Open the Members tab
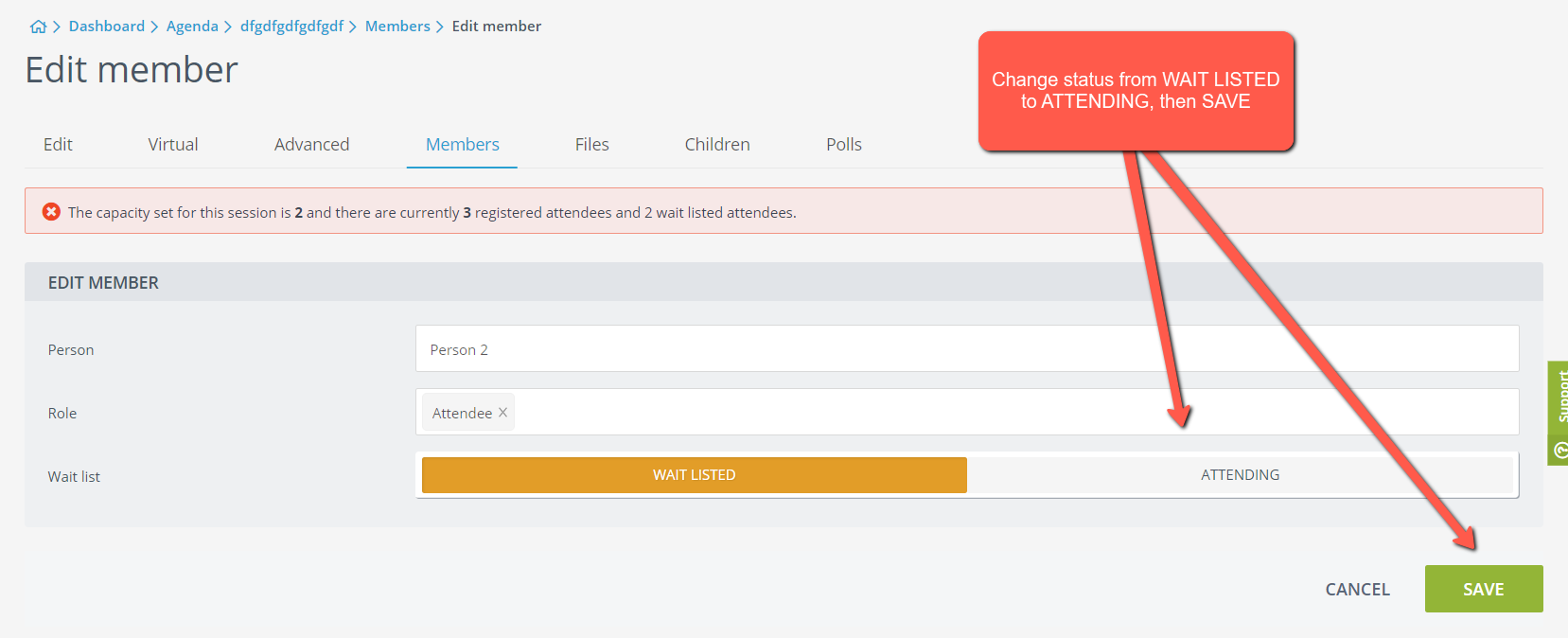 point(462,145)
